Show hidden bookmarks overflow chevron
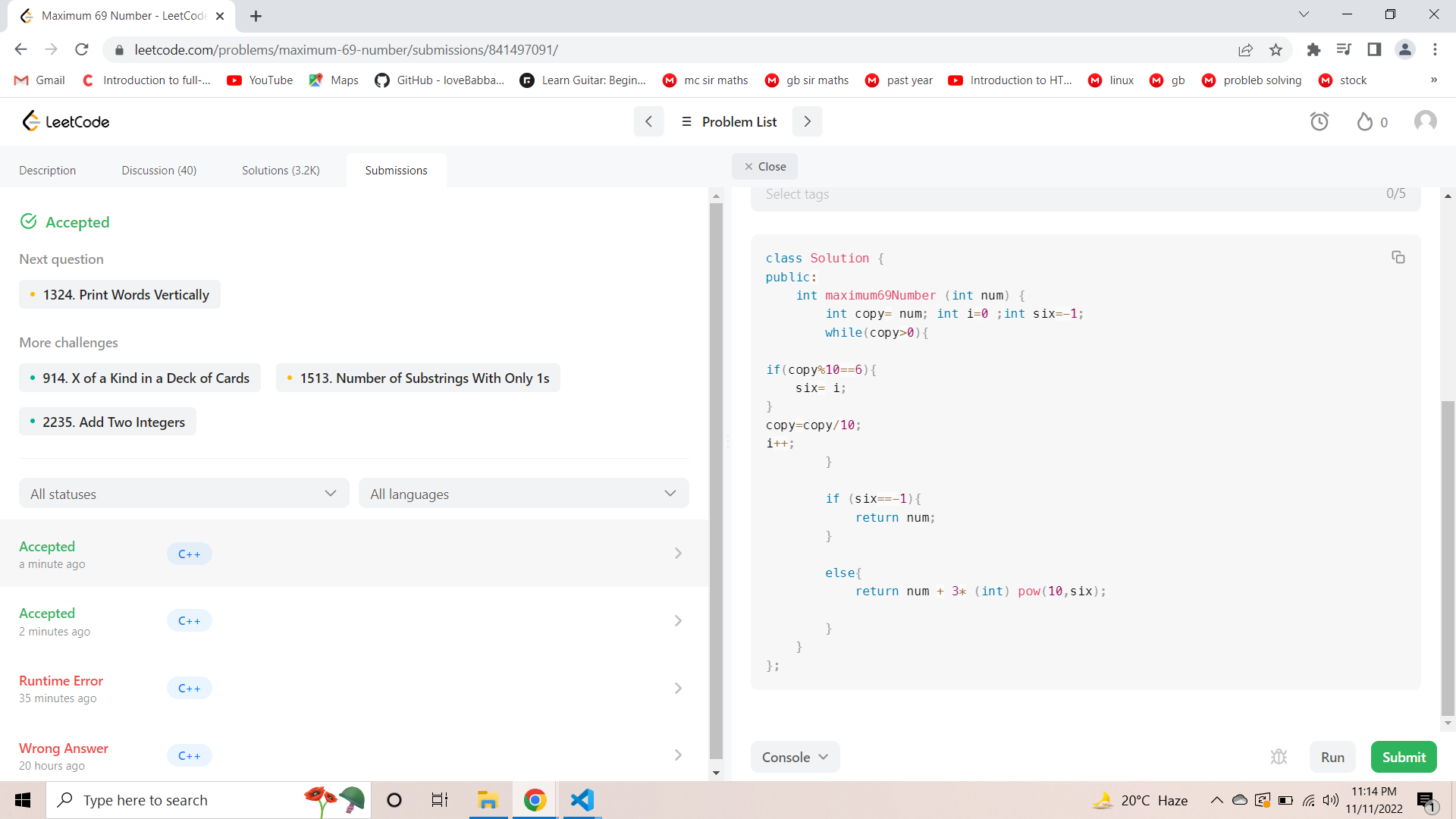 (1433, 80)
